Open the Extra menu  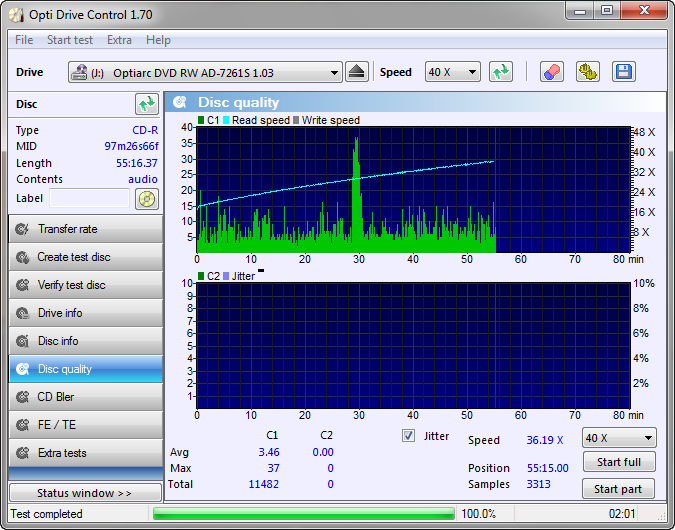click(119, 40)
